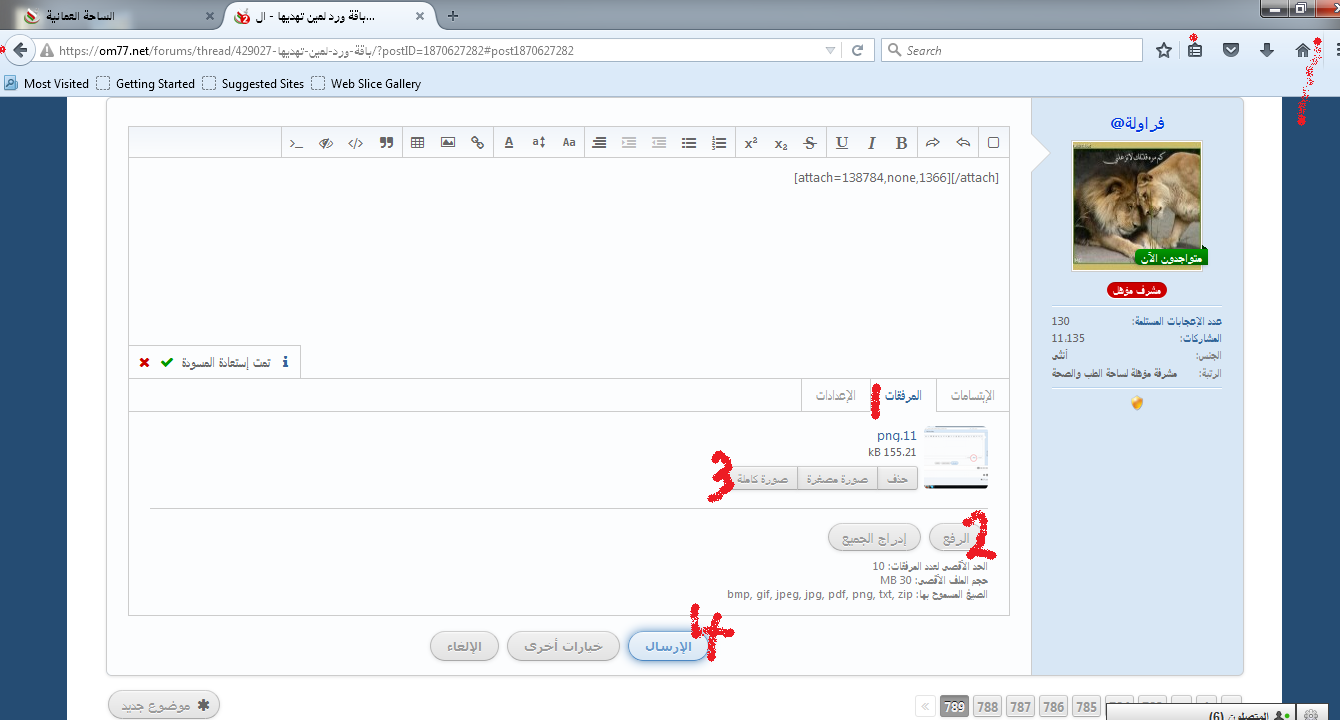The image size is (1340, 720).
Task: Underline text using editor toolbar
Action: click(x=842, y=143)
